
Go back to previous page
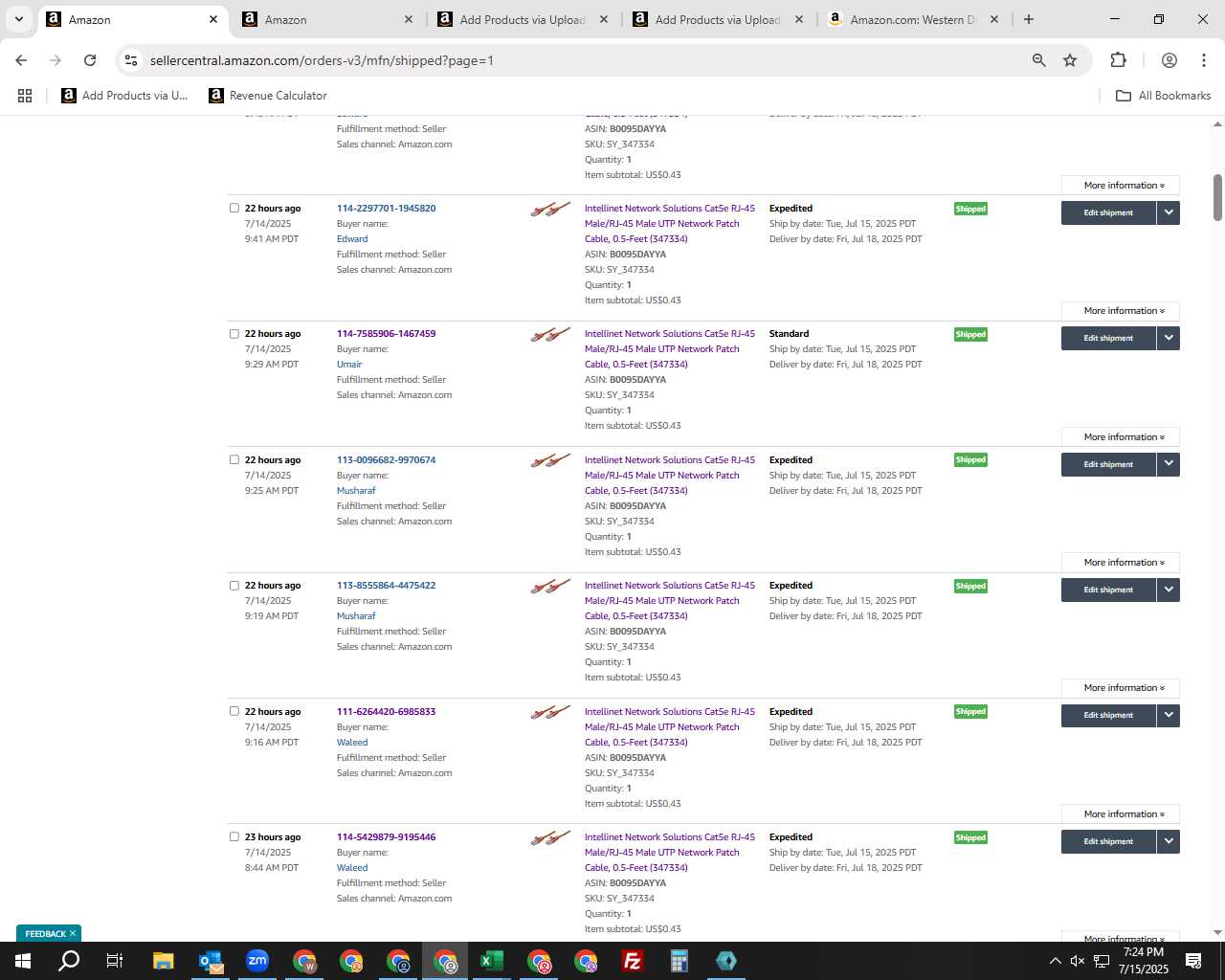(21, 60)
